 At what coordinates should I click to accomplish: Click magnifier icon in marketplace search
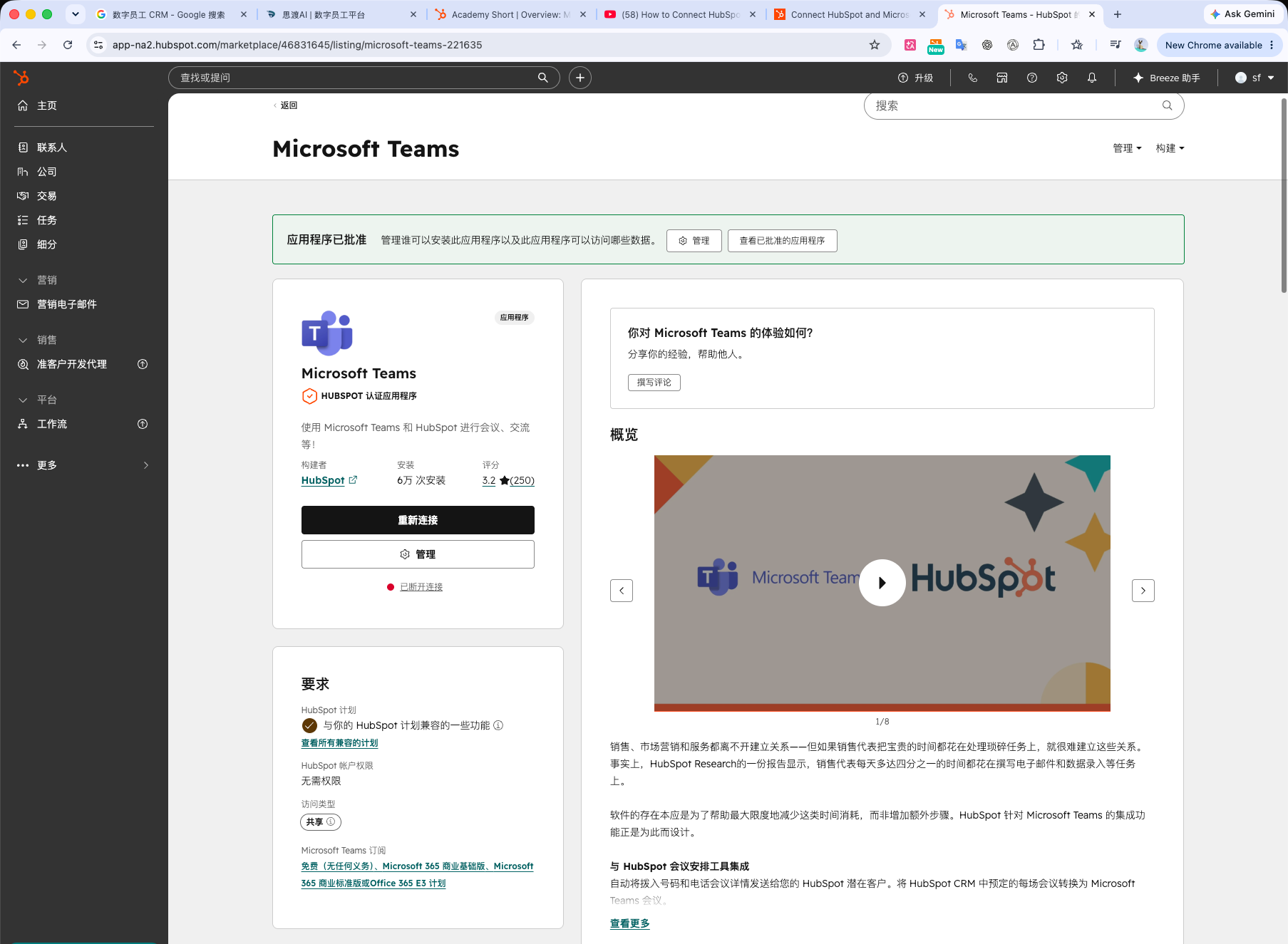[1168, 105]
